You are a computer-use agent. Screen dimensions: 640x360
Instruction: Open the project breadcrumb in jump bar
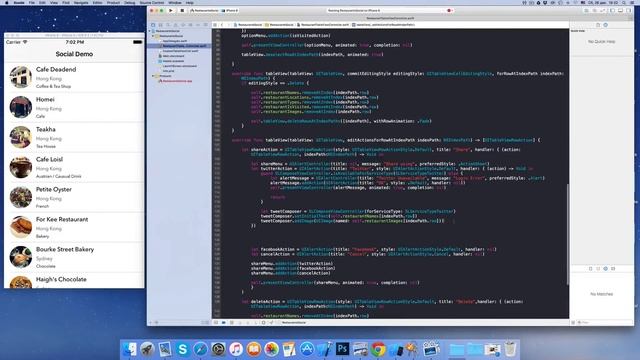[248, 25]
